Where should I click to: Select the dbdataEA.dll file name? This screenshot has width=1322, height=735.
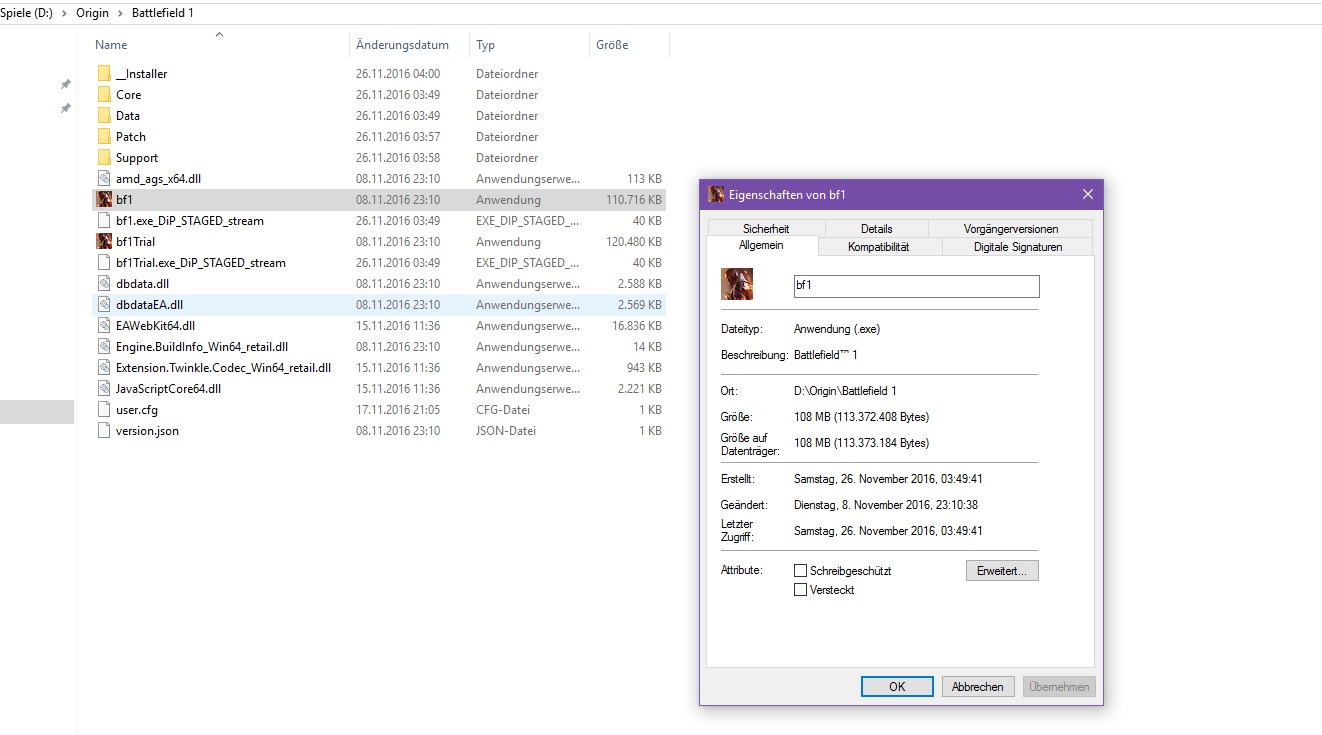pyautogui.click(x=150, y=305)
